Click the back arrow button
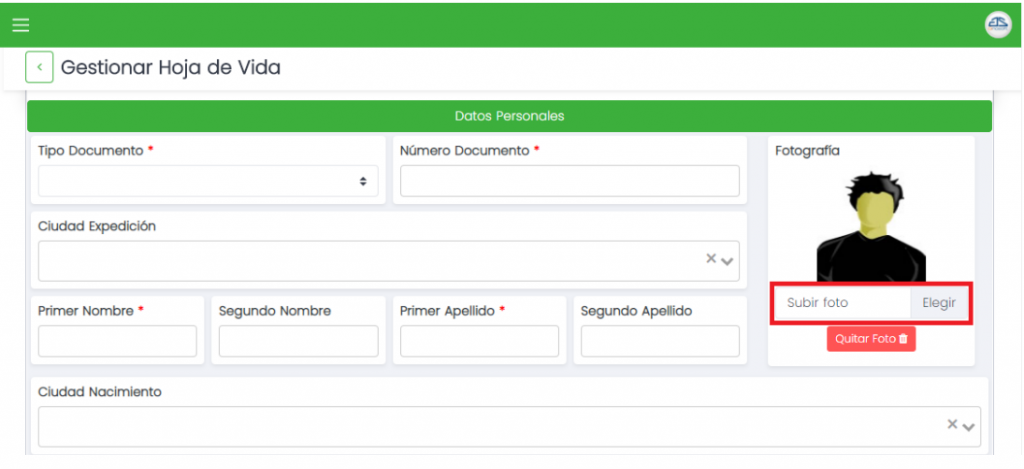The width and height of the screenshot is (1024, 469). 39,68
